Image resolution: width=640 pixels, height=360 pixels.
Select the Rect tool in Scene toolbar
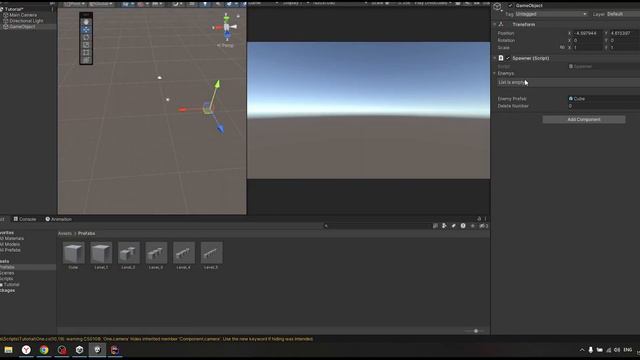point(86,53)
